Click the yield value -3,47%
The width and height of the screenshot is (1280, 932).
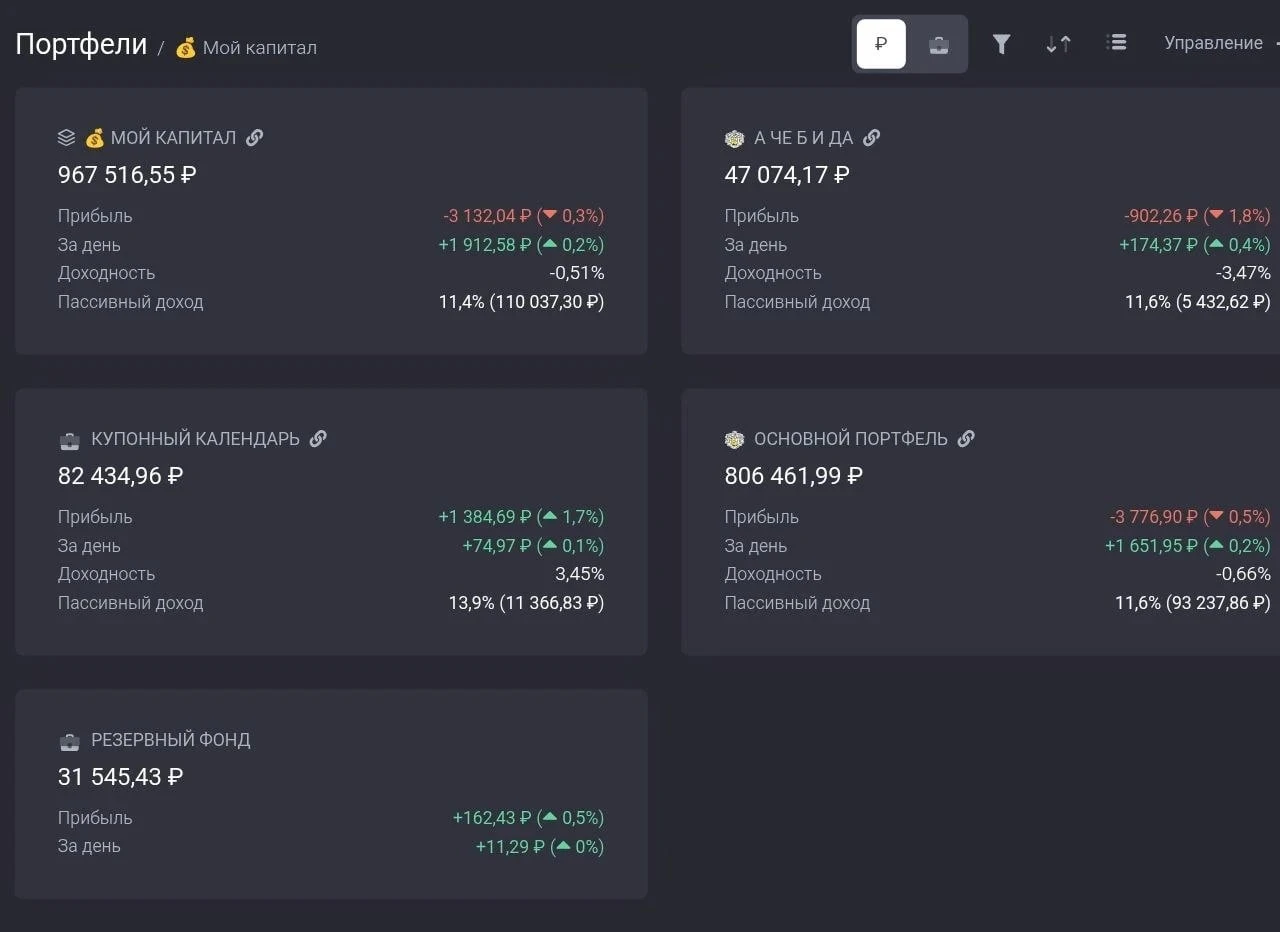(1243, 273)
